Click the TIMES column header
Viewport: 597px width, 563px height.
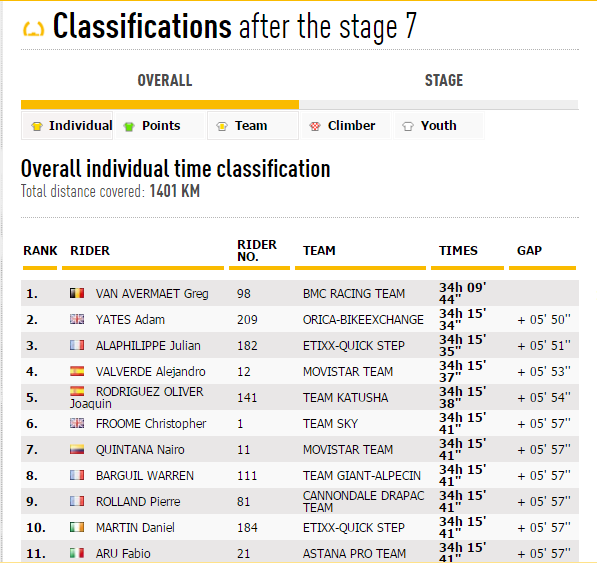pos(458,250)
